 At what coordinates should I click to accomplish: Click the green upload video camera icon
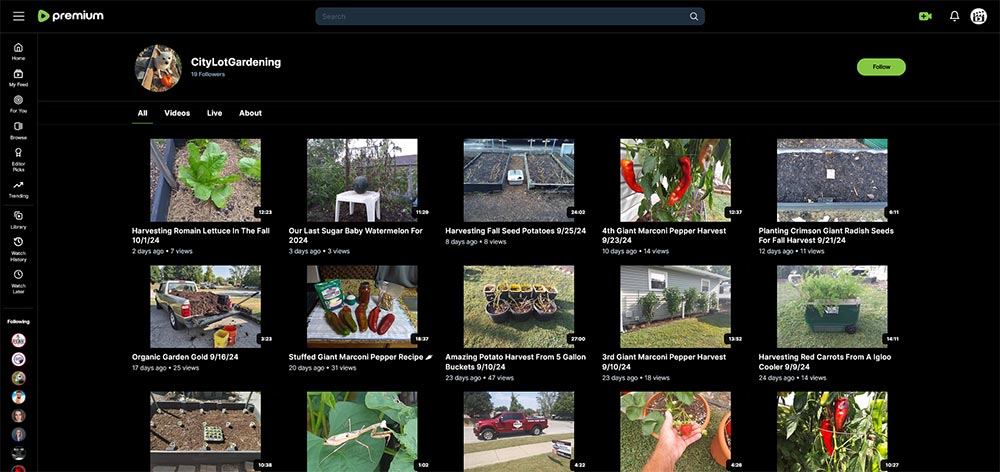click(925, 17)
